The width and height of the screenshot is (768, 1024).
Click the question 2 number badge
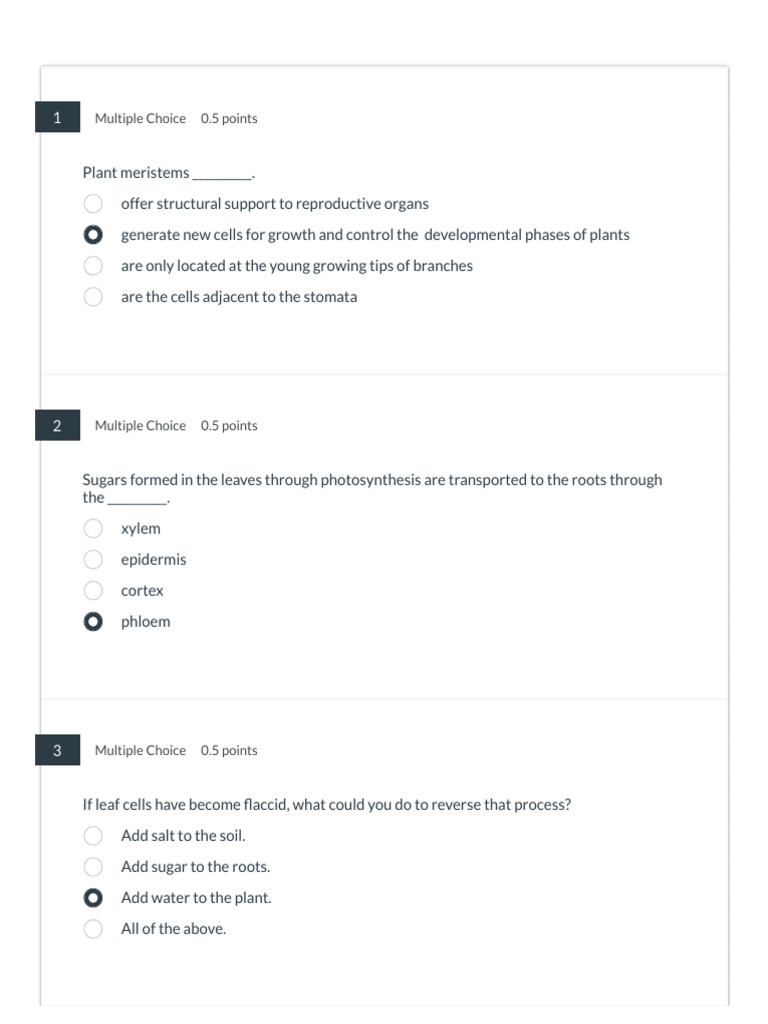(57, 426)
